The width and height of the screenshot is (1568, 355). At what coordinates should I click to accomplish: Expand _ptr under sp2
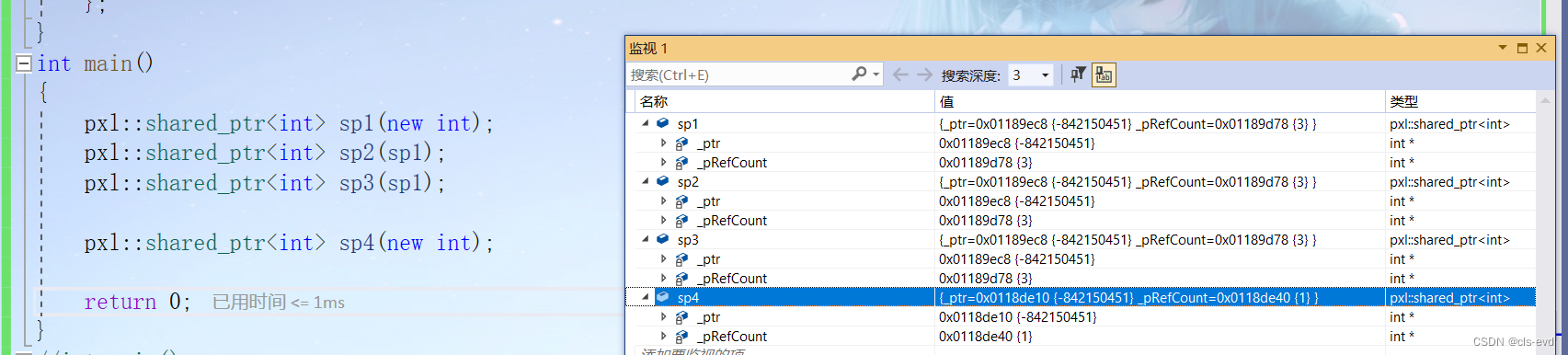[663, 200]
